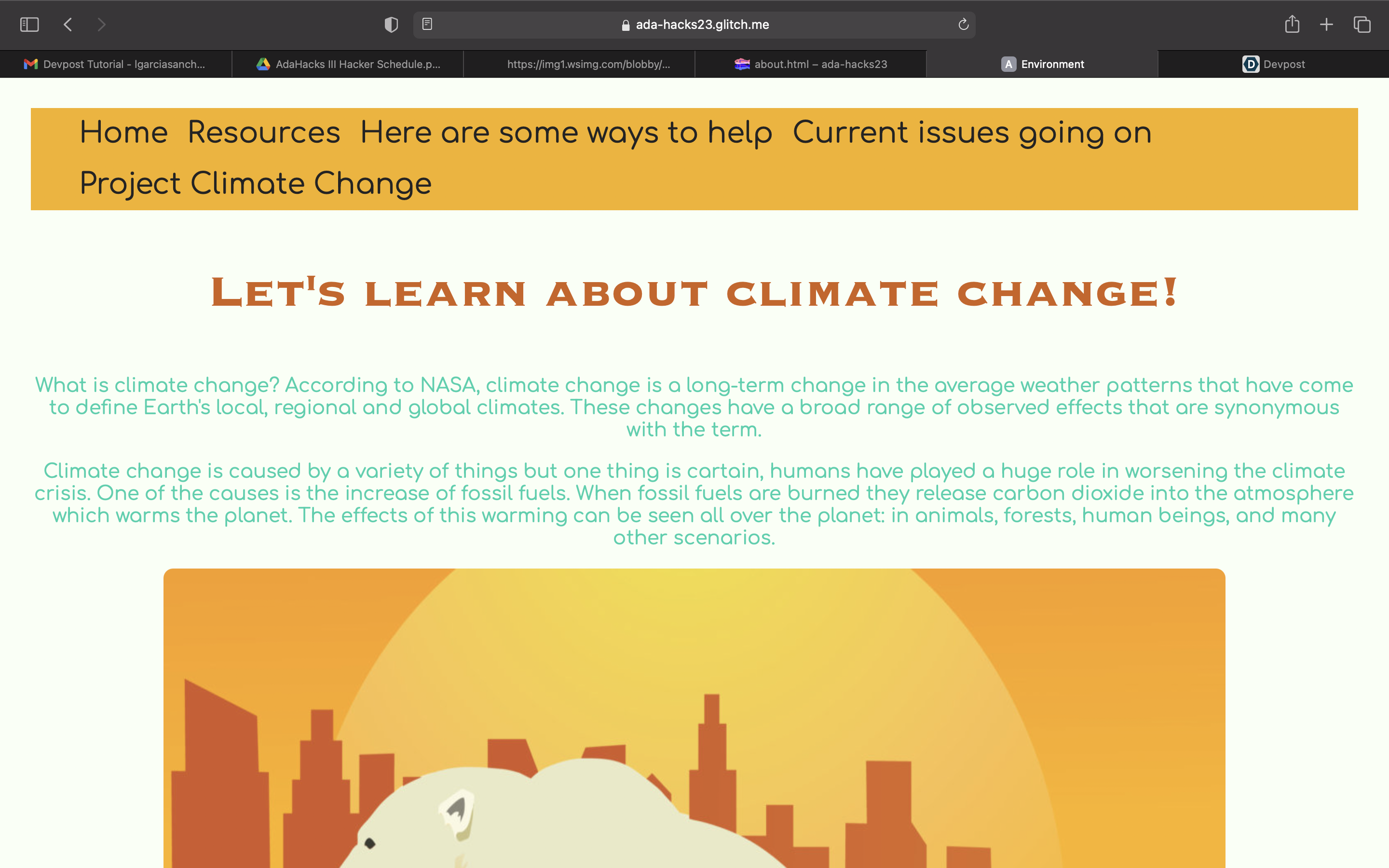Open the Resources page link

click(x=264, y=133)
